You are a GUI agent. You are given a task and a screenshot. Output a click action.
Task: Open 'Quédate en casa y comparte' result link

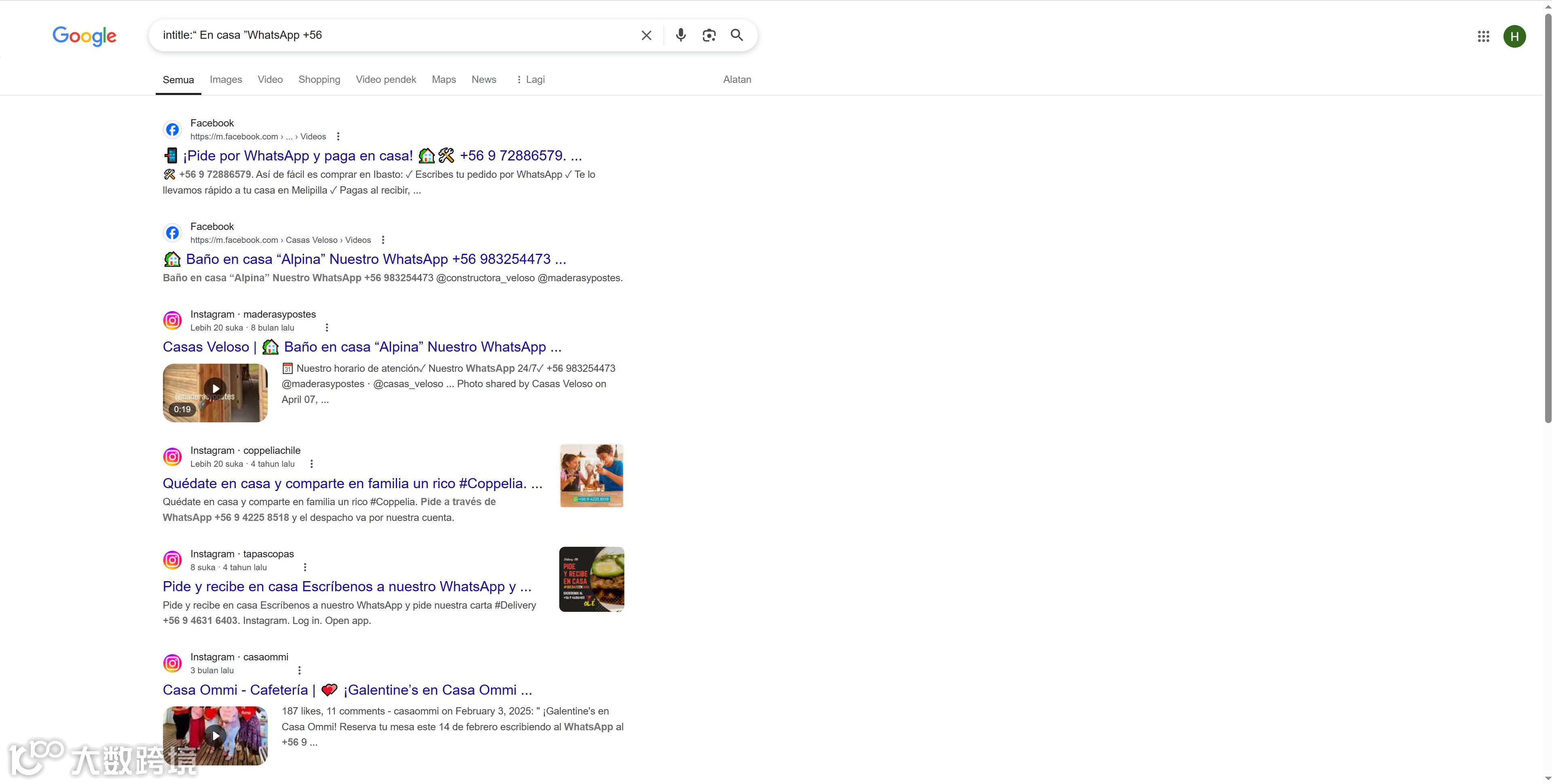click(352, 483)
